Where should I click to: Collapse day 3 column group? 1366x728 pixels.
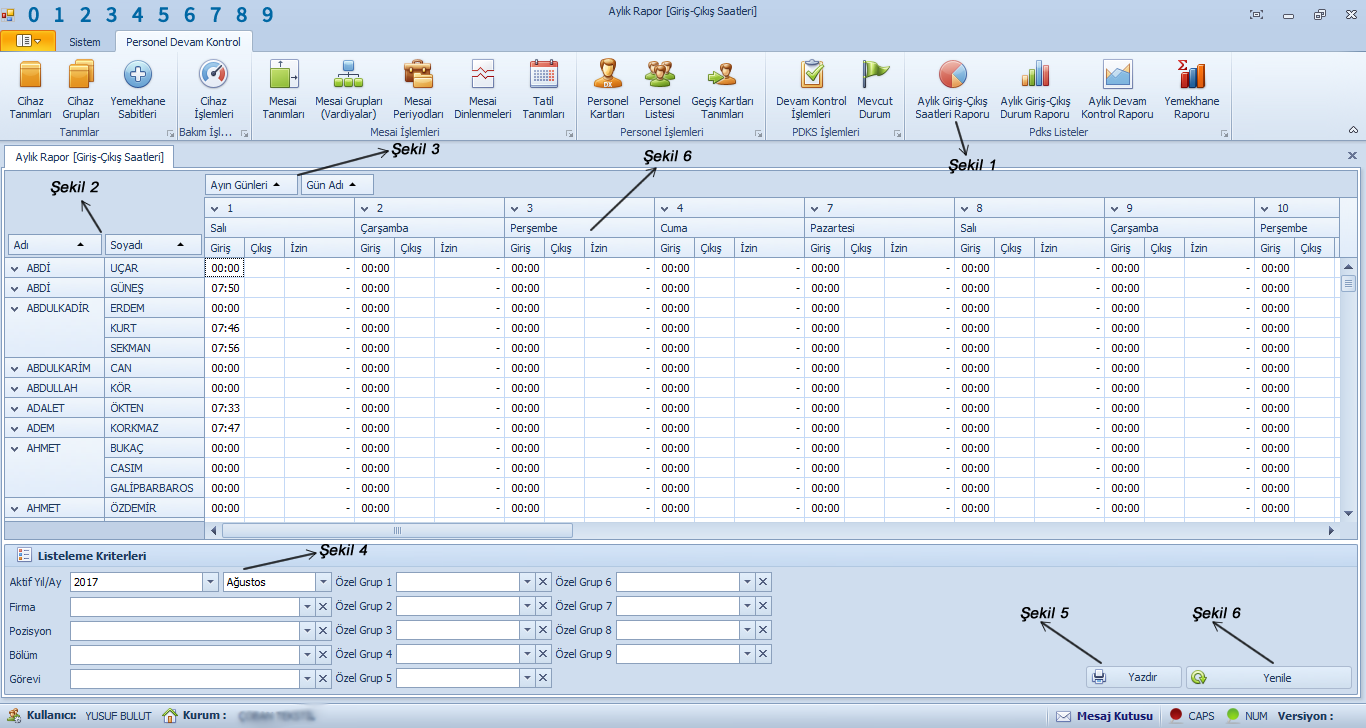514,208
